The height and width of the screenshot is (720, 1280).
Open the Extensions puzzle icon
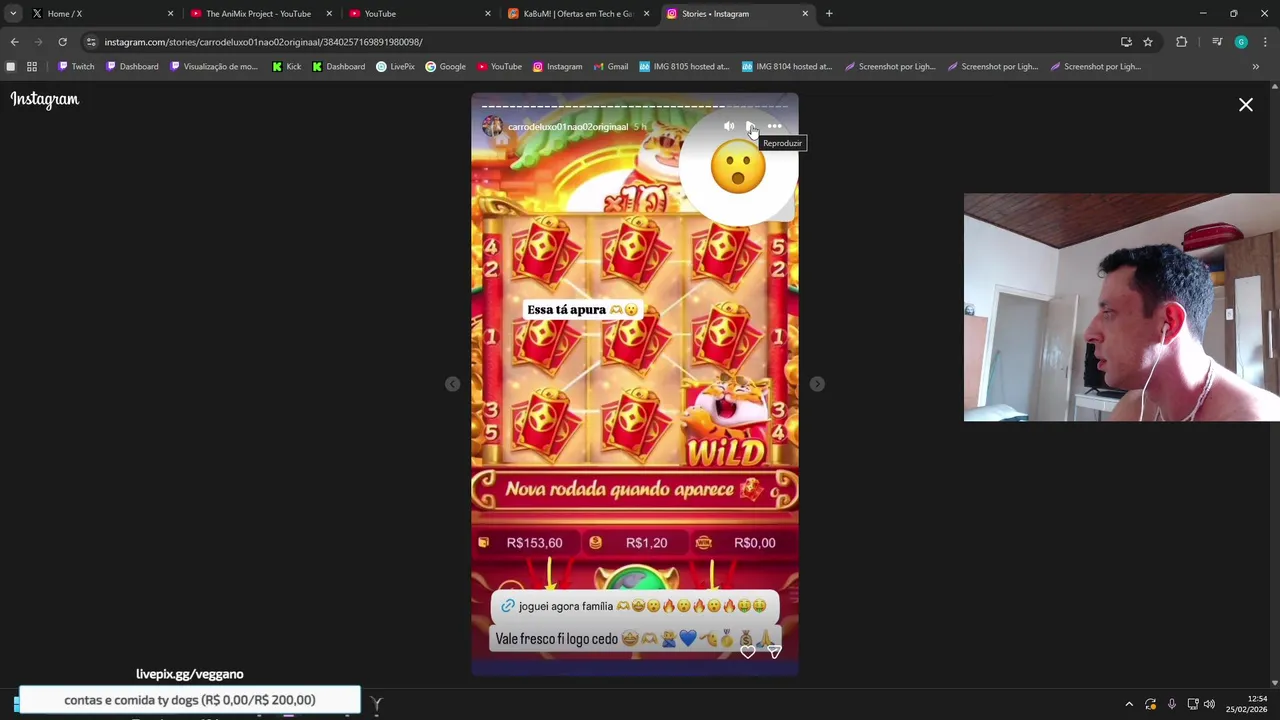pyautogui.click(x=1182, y=42)
